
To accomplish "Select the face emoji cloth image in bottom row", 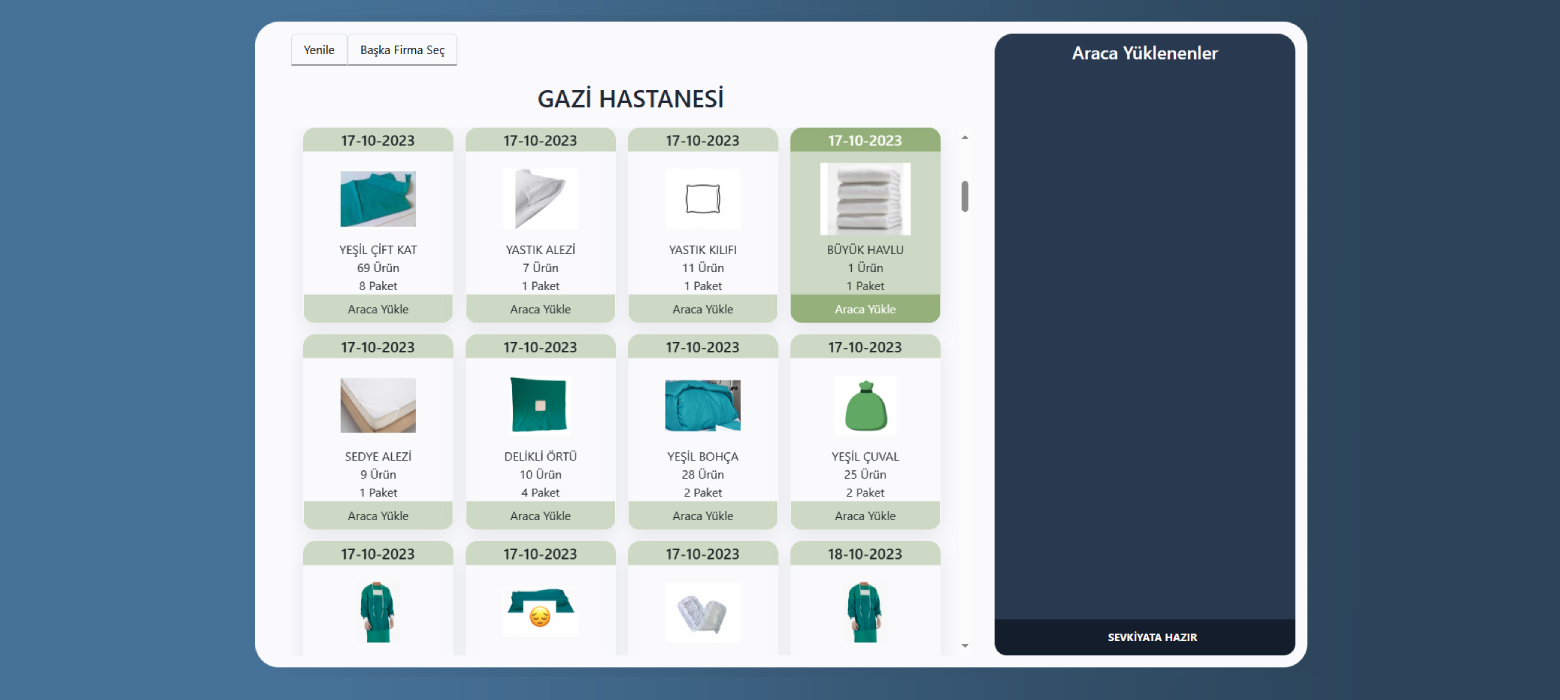I will [541, 612].
